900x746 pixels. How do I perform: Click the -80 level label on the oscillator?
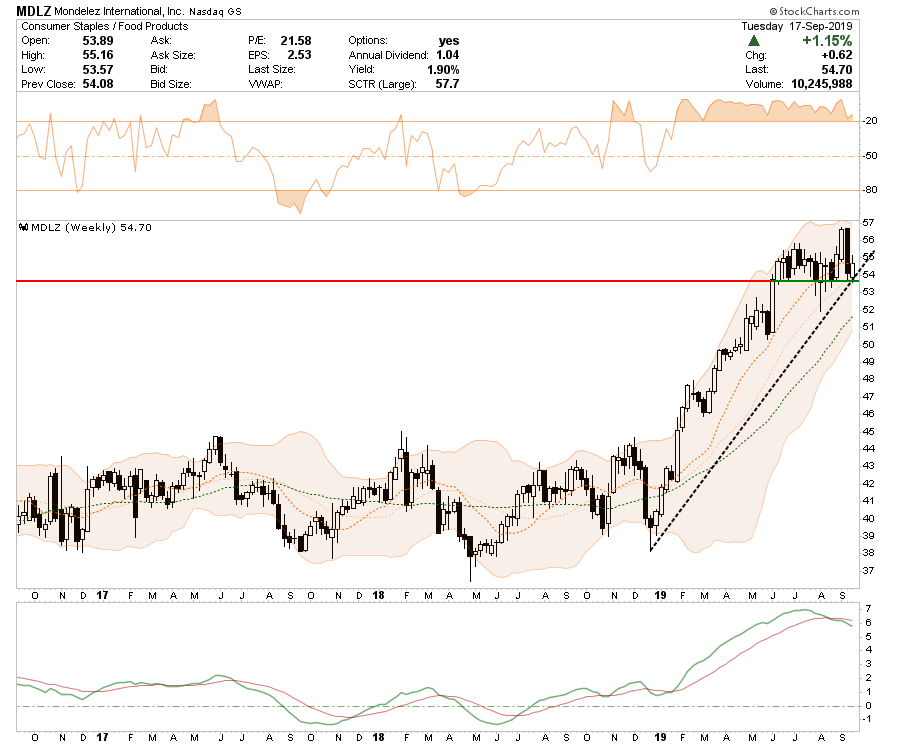(x=870, y=190)
